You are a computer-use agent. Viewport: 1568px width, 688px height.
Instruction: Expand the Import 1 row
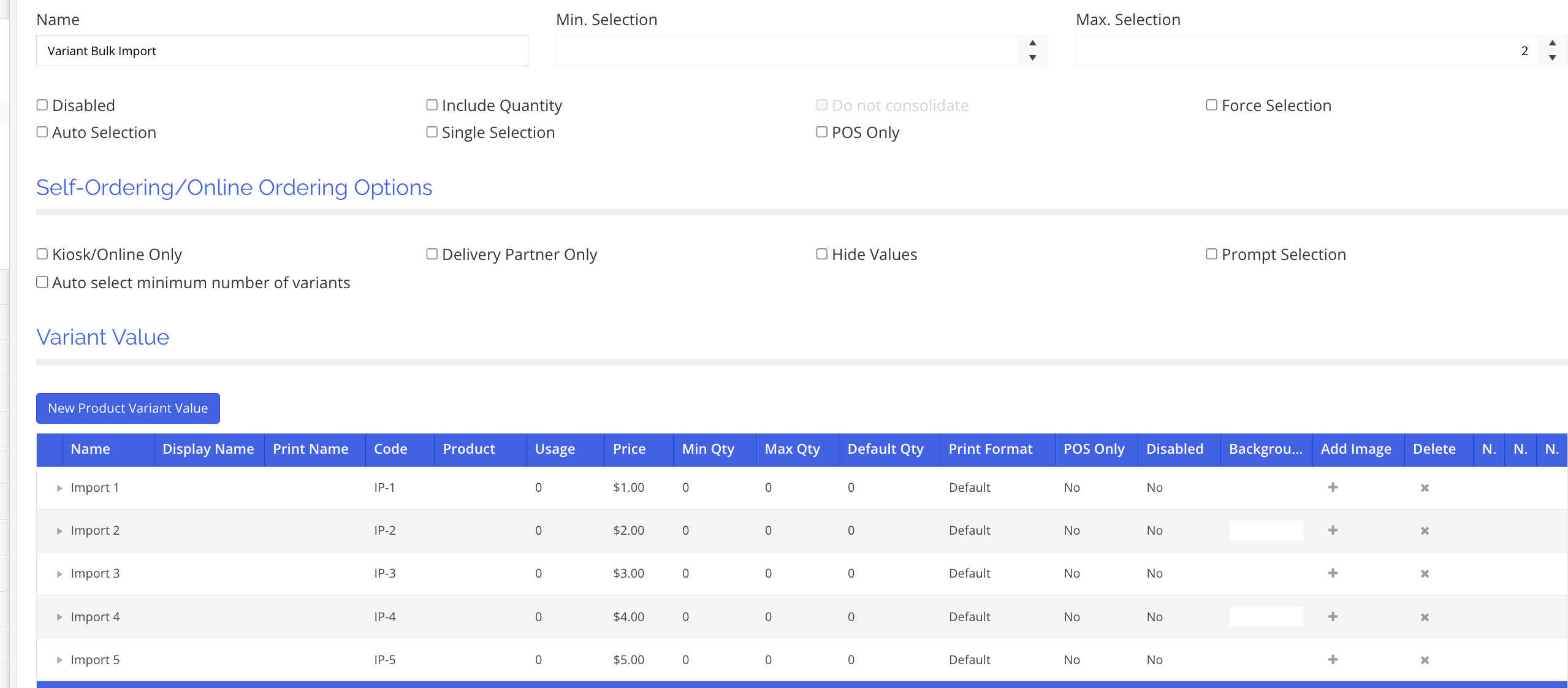click(59, 488)
